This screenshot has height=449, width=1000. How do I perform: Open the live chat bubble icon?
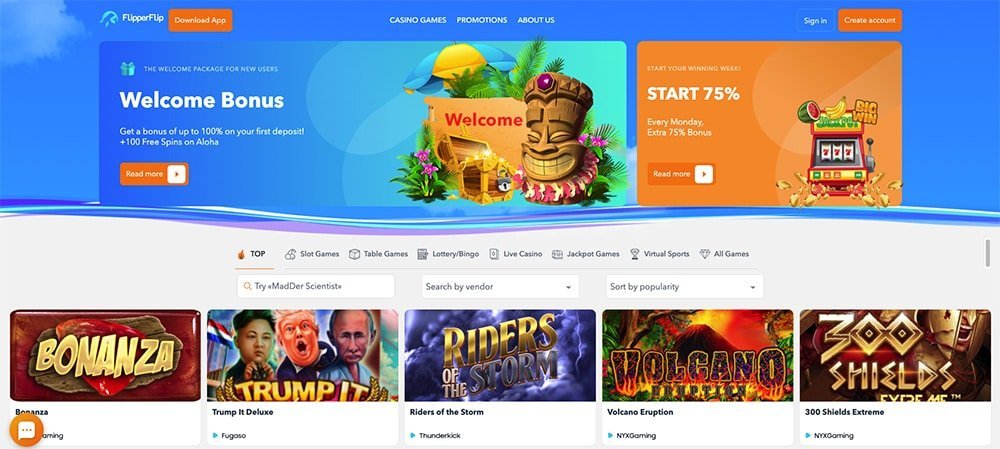(x=26, y=431)
